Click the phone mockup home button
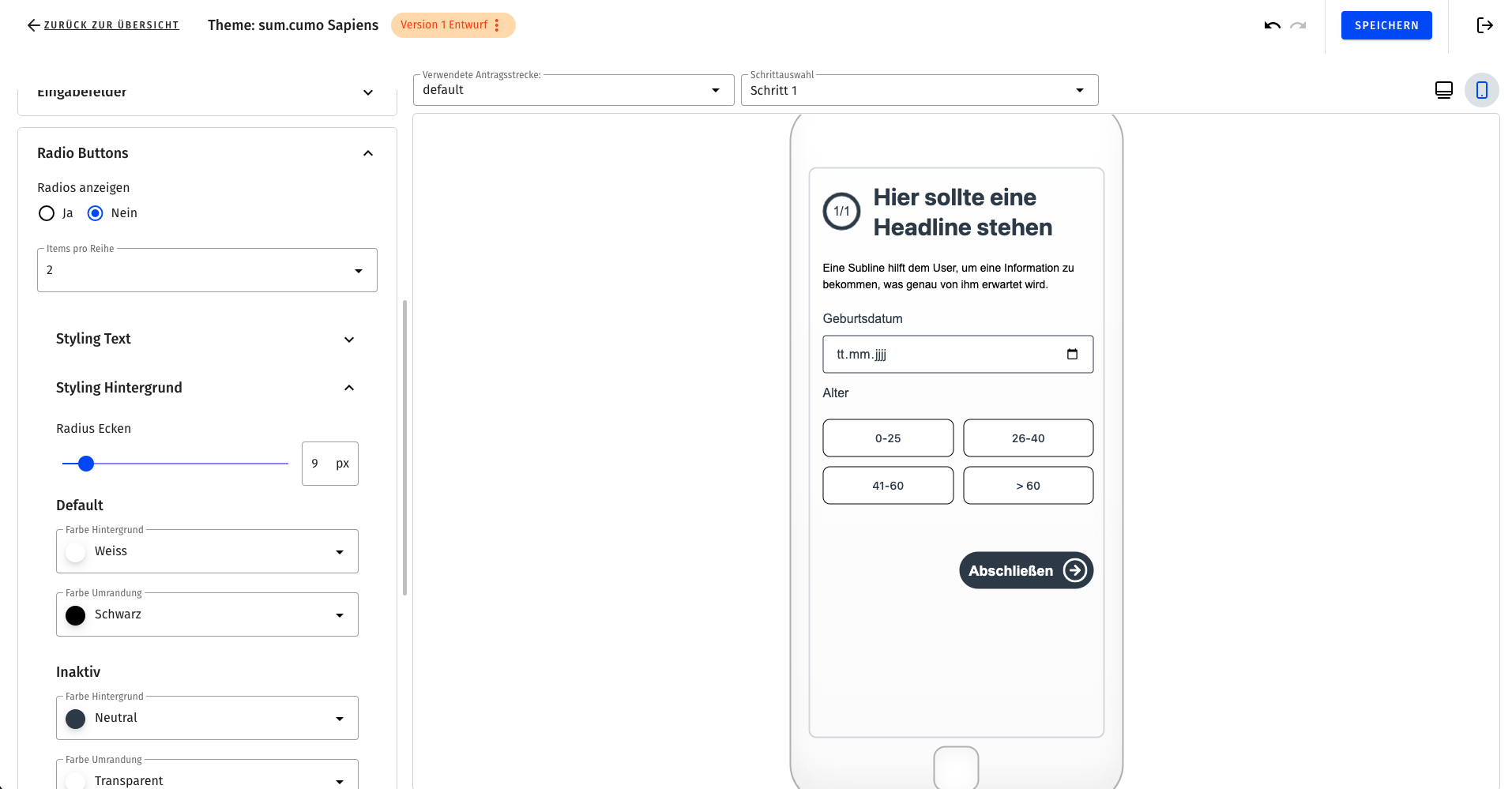Image resolution: width=1512 pixels, height=789 pixels. pyautogui.click(x=956, y=766)
